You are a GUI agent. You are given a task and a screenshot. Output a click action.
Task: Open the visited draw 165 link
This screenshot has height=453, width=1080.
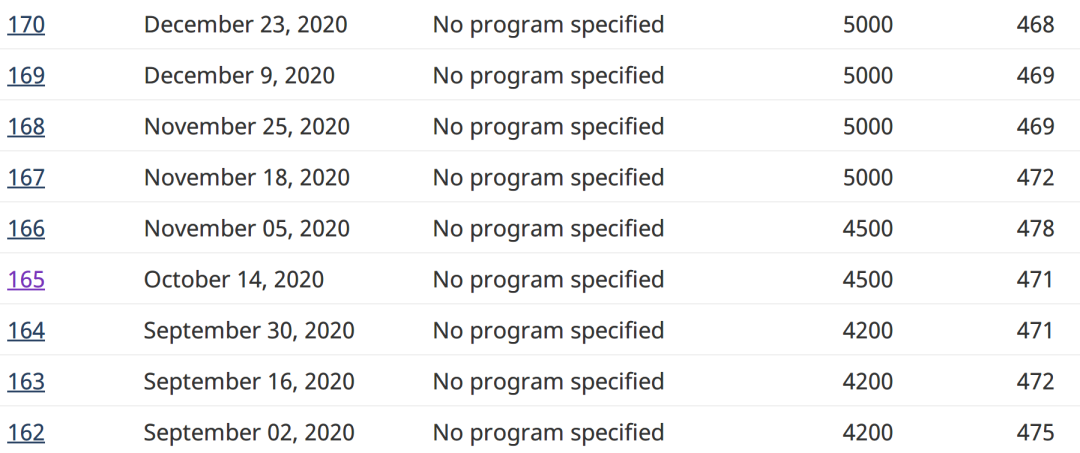(26, 280)
